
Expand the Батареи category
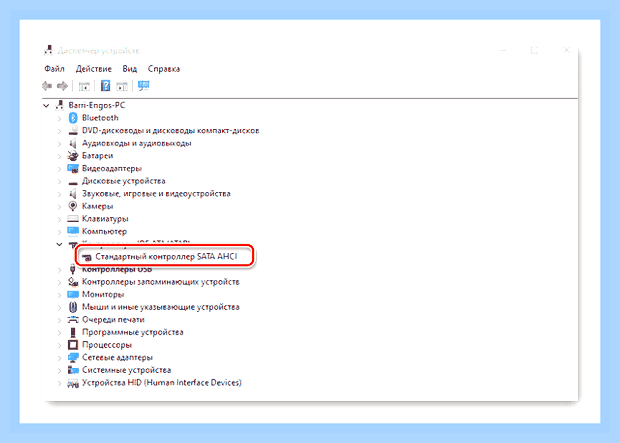(x=59, y=156)
